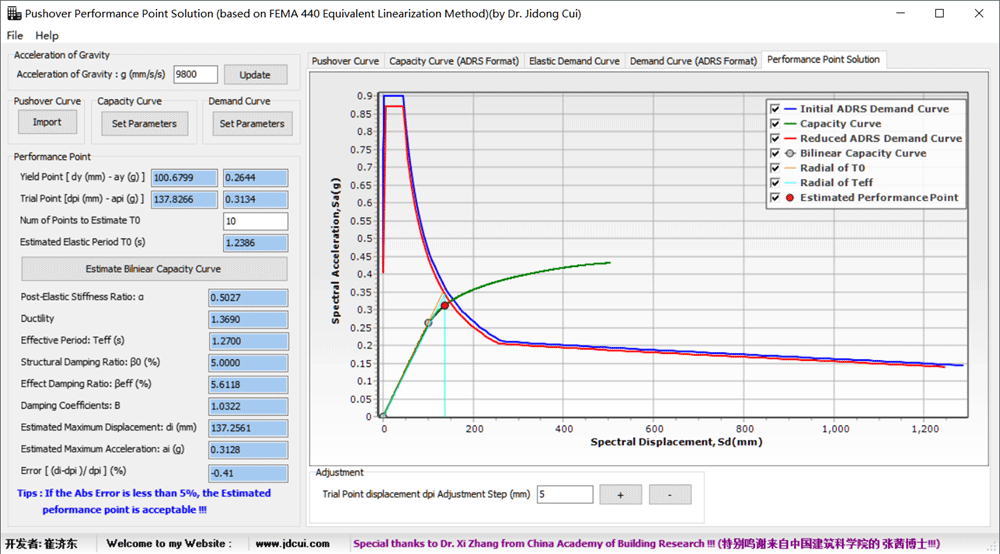Click the app icon in title bar
Screen dimensions: 1000x554
tap(13, 13)
